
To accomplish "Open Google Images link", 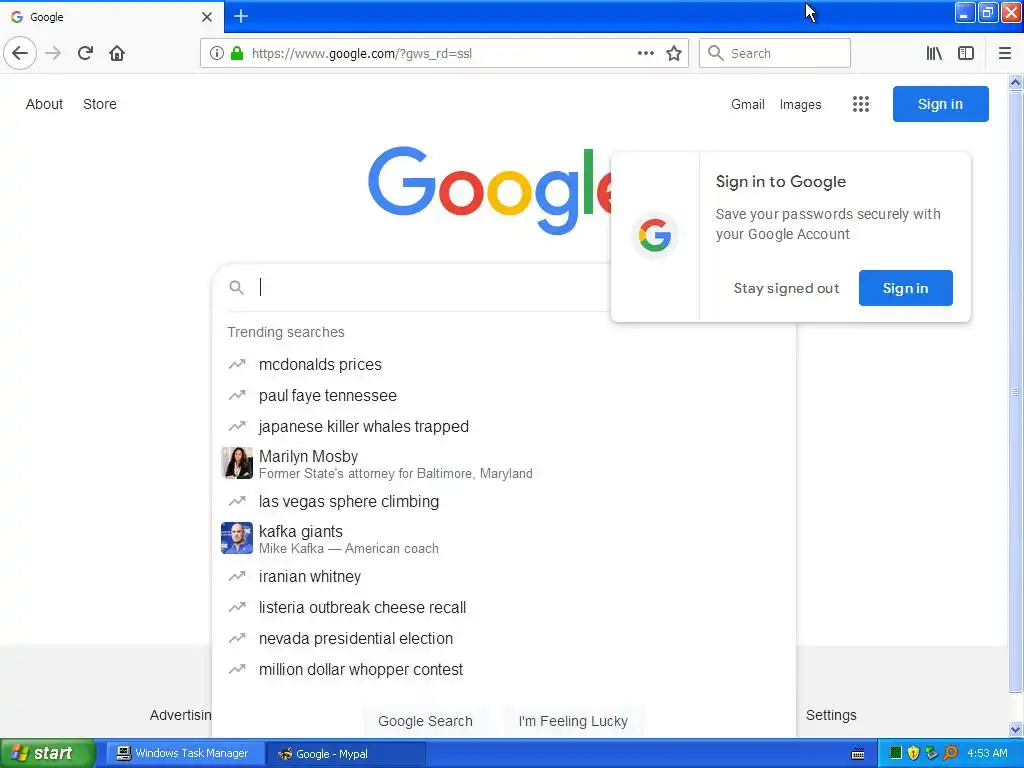I will click(x=801, y=104).
